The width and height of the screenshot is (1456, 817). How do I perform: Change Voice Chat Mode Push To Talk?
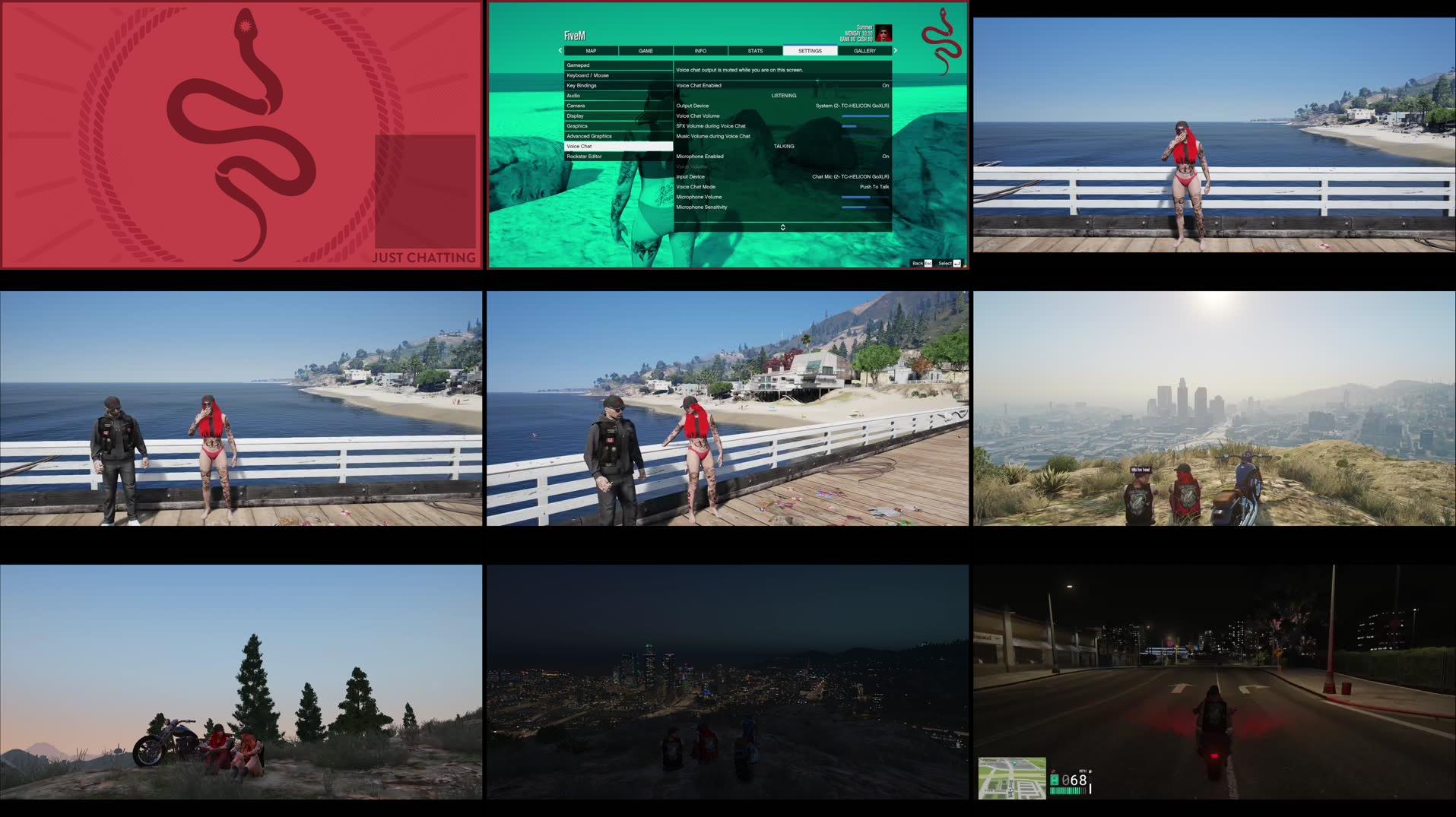click(874, 187)
